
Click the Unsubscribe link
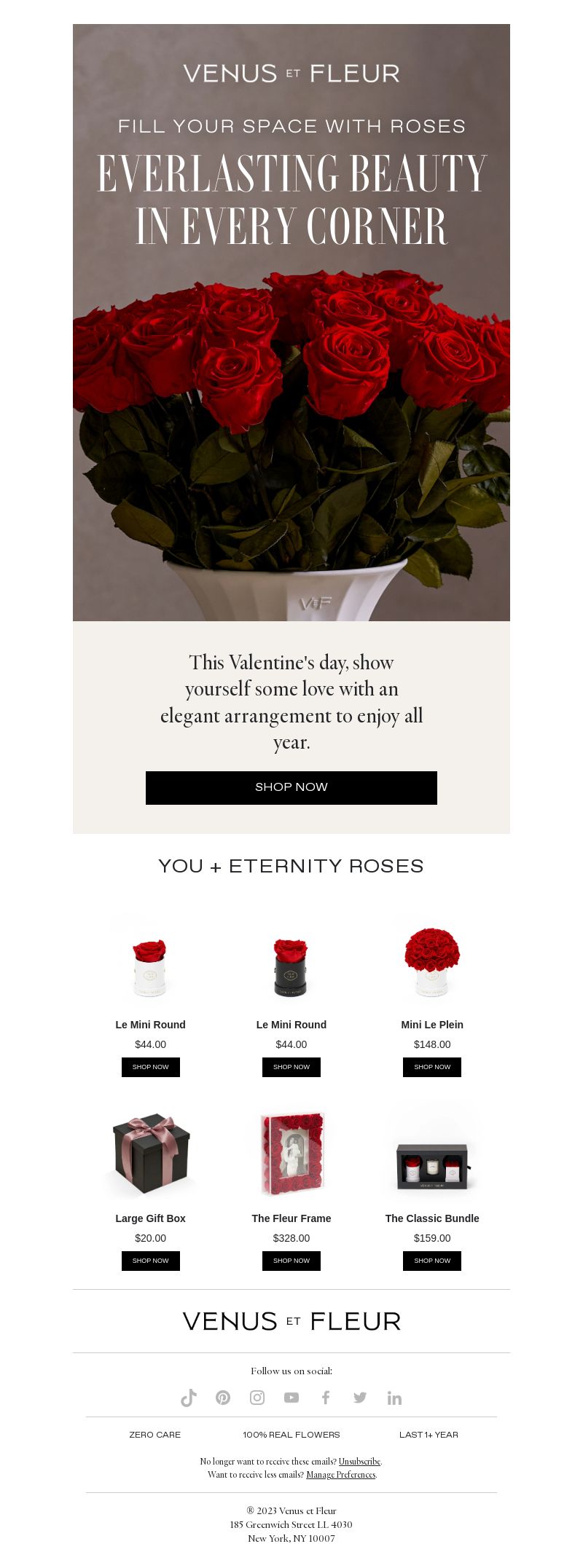359,1462
